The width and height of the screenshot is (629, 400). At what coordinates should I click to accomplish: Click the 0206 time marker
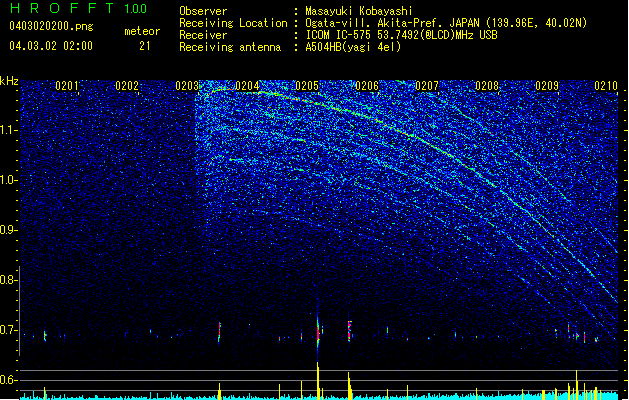(367, 86)
